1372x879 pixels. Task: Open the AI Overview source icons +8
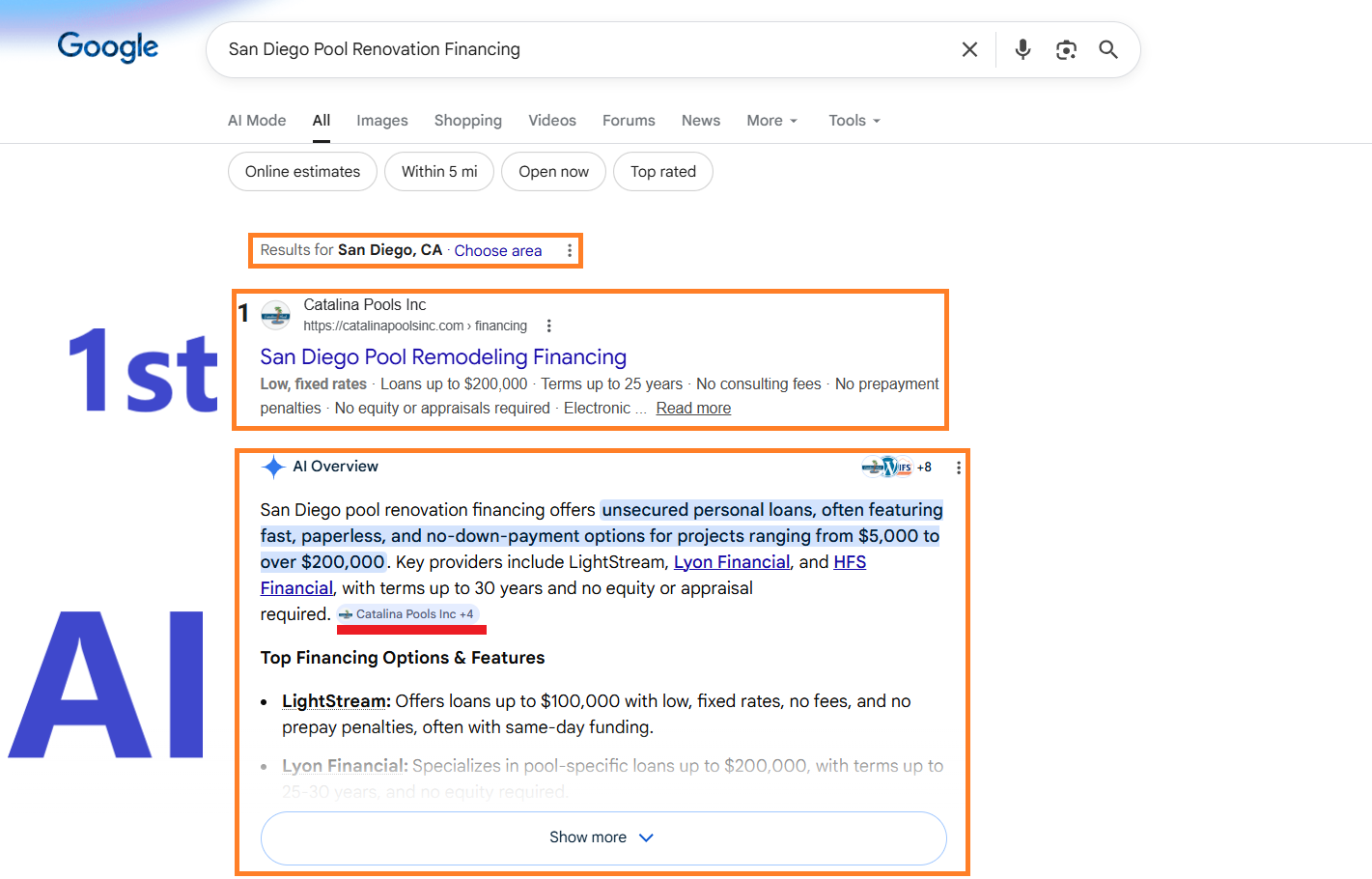pyautogui.click(x=897, y=468)
